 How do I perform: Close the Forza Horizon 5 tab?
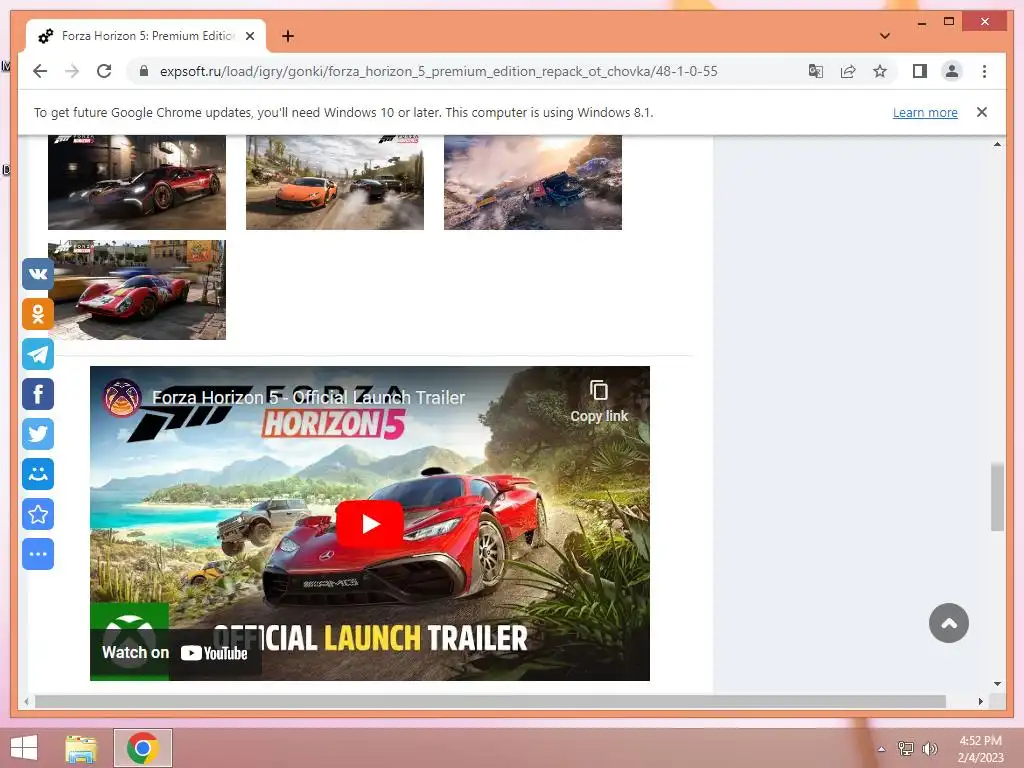(249, 36)
